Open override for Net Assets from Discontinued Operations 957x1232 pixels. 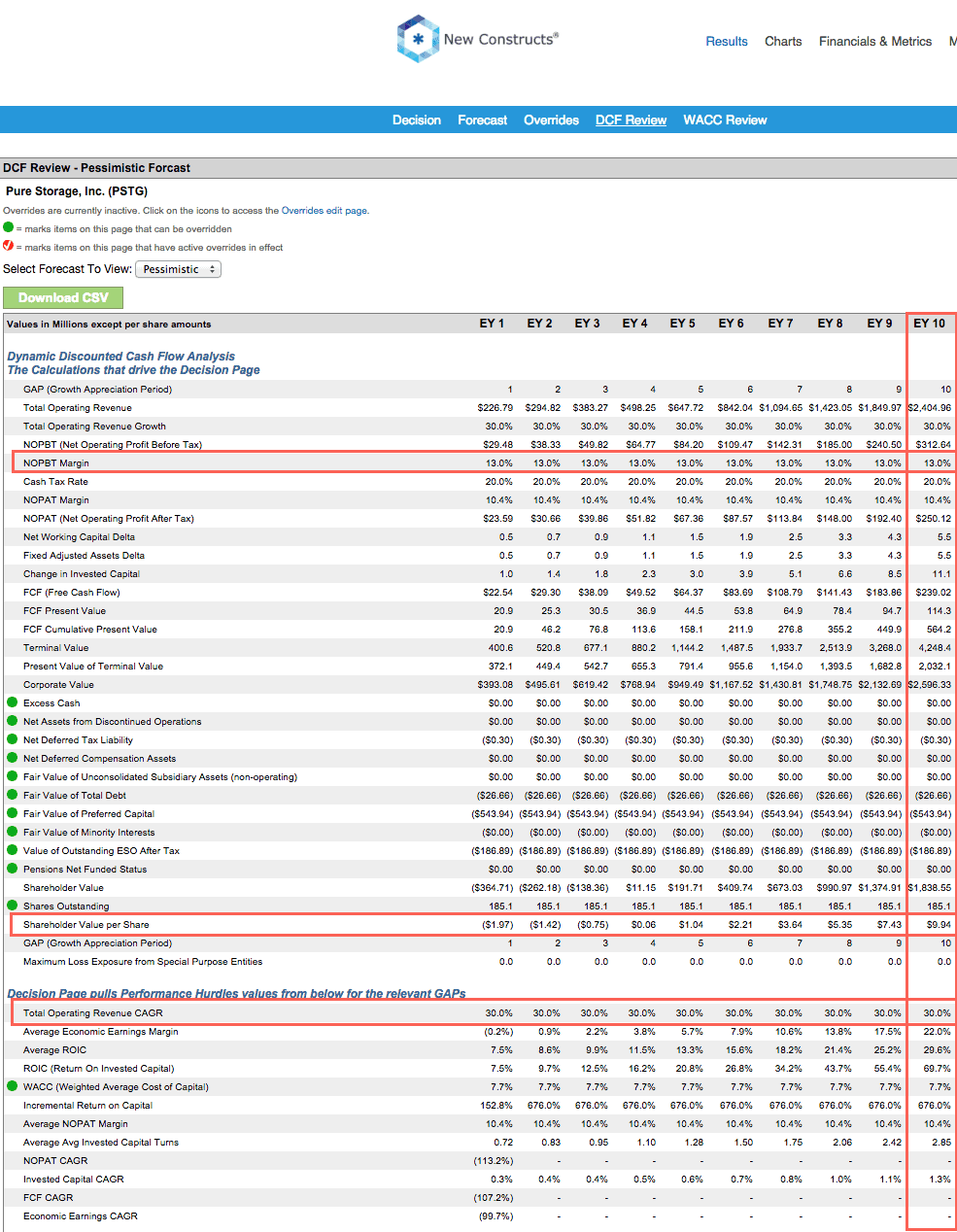pos(12,721)
